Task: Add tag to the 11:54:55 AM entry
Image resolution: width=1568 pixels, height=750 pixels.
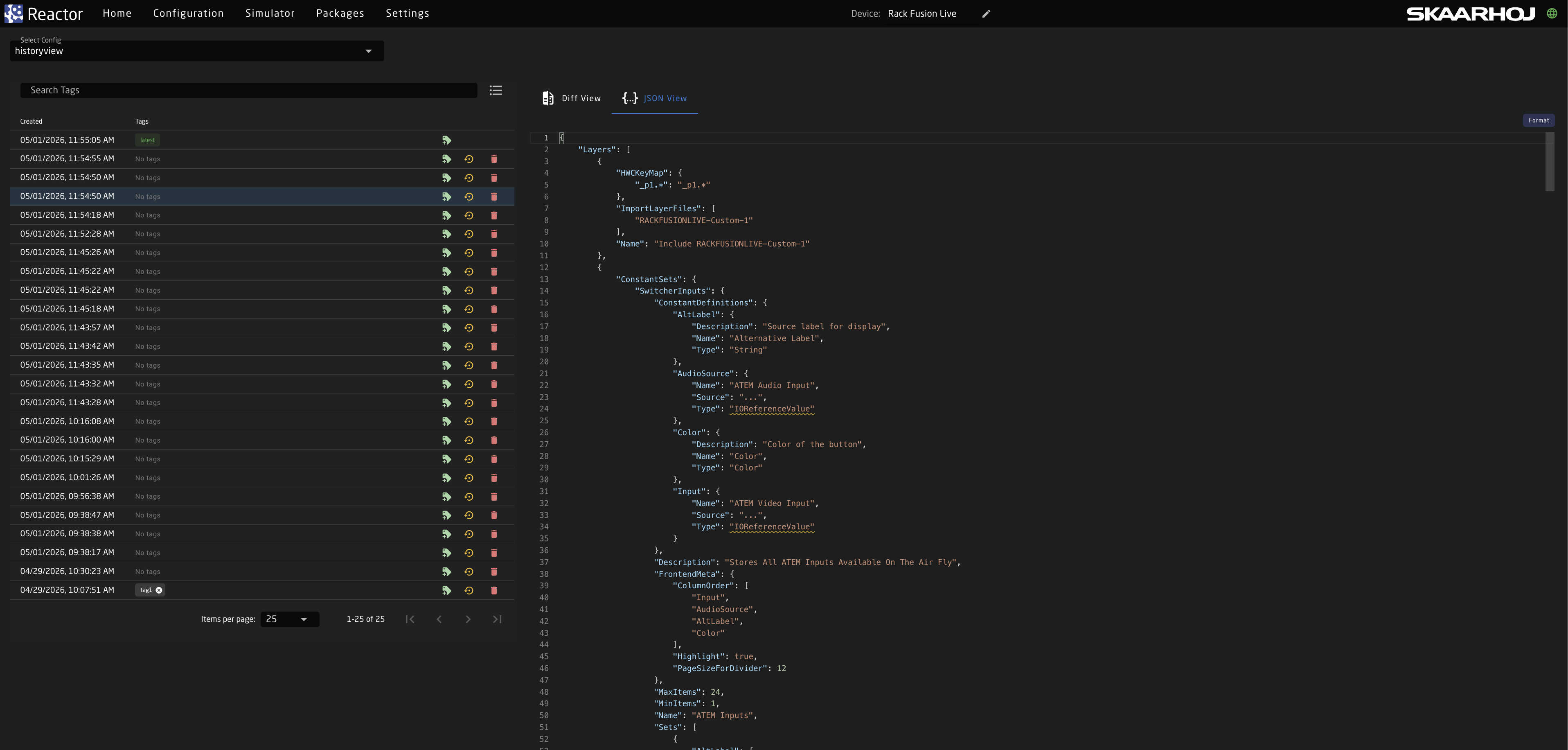Action: [x=446, y=159]
